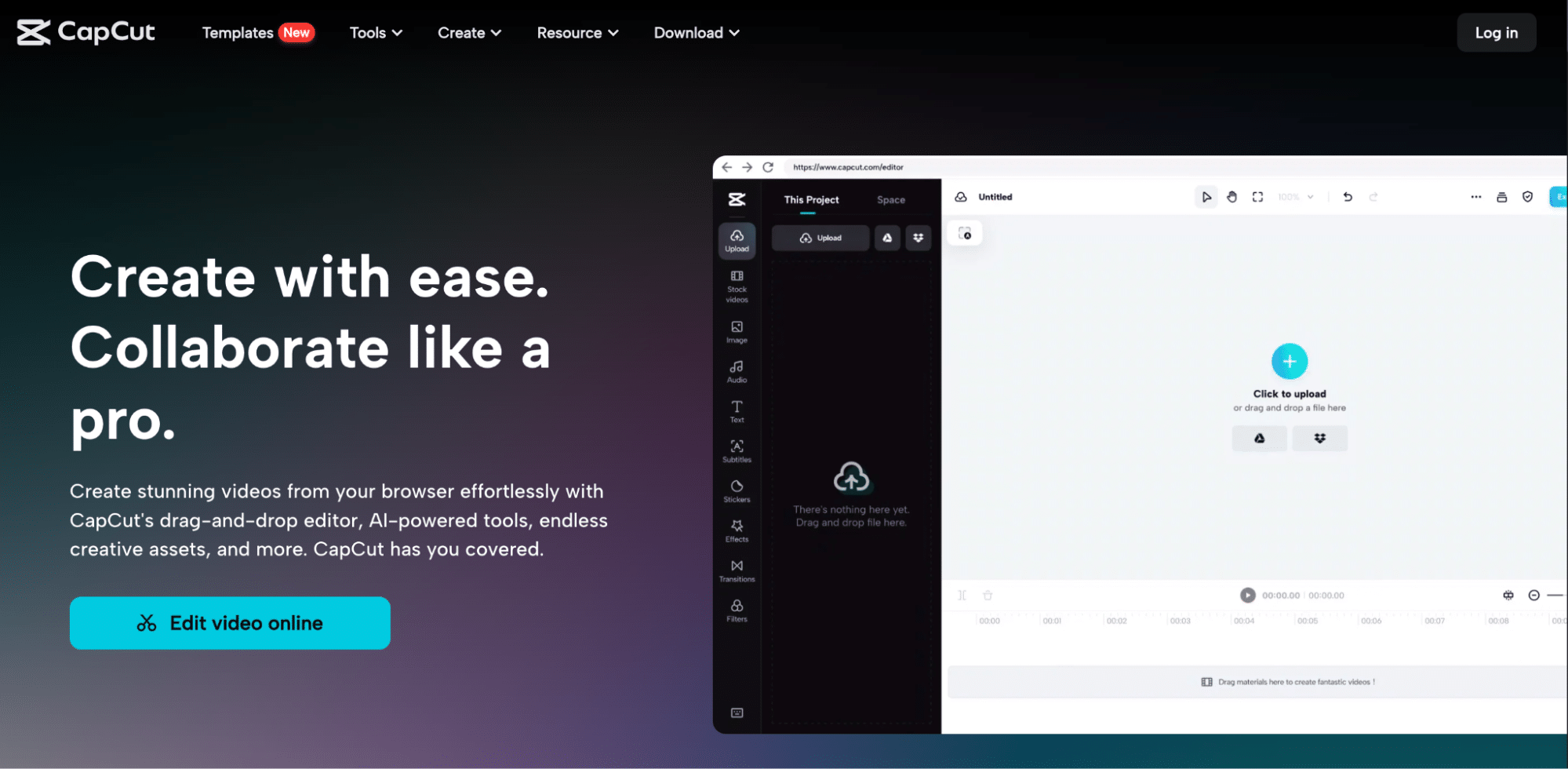Click the undo arrow in the editor toolbar

point(1348,197)
